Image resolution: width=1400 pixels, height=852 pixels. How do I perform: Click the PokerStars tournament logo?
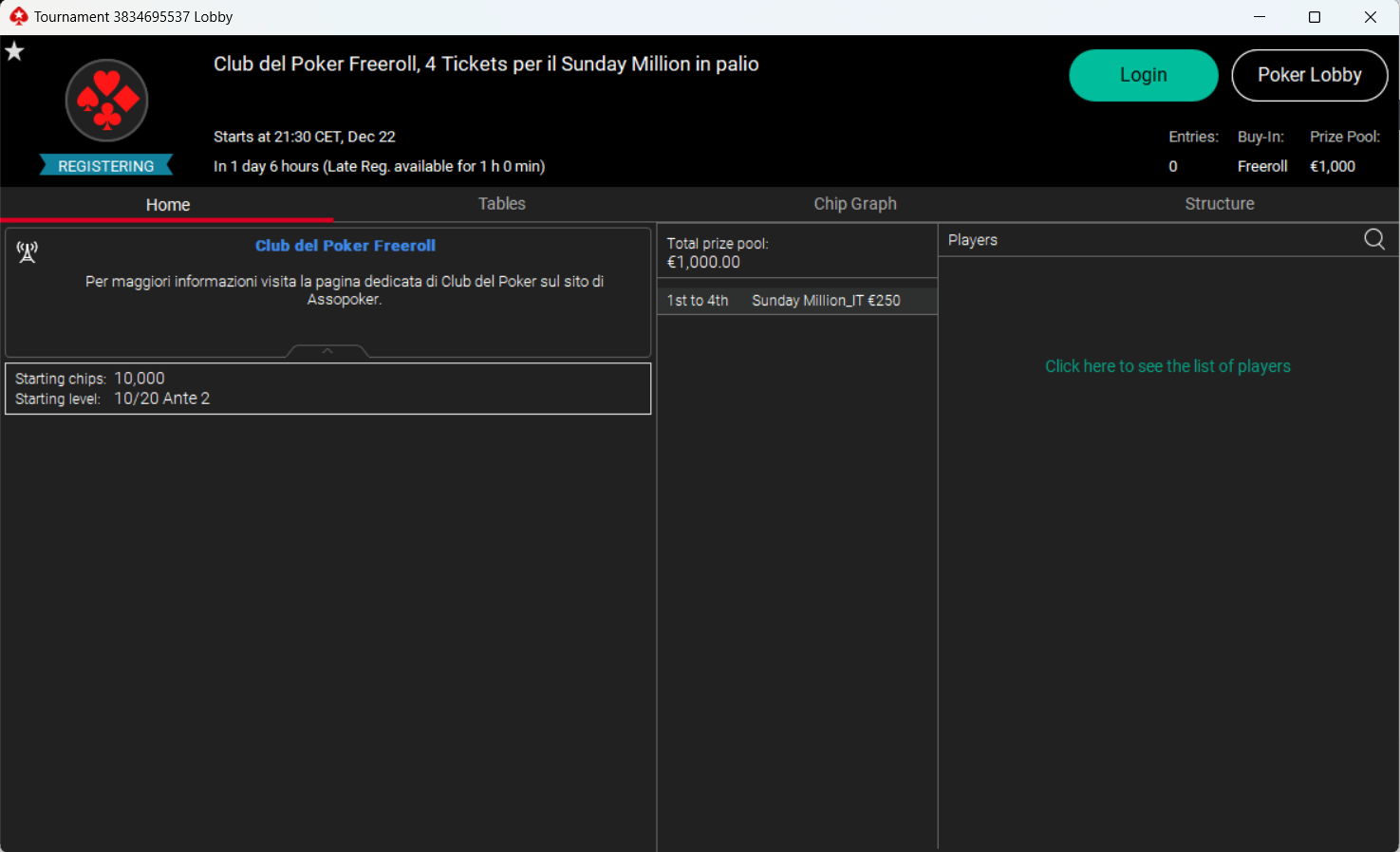click(106, 100)
